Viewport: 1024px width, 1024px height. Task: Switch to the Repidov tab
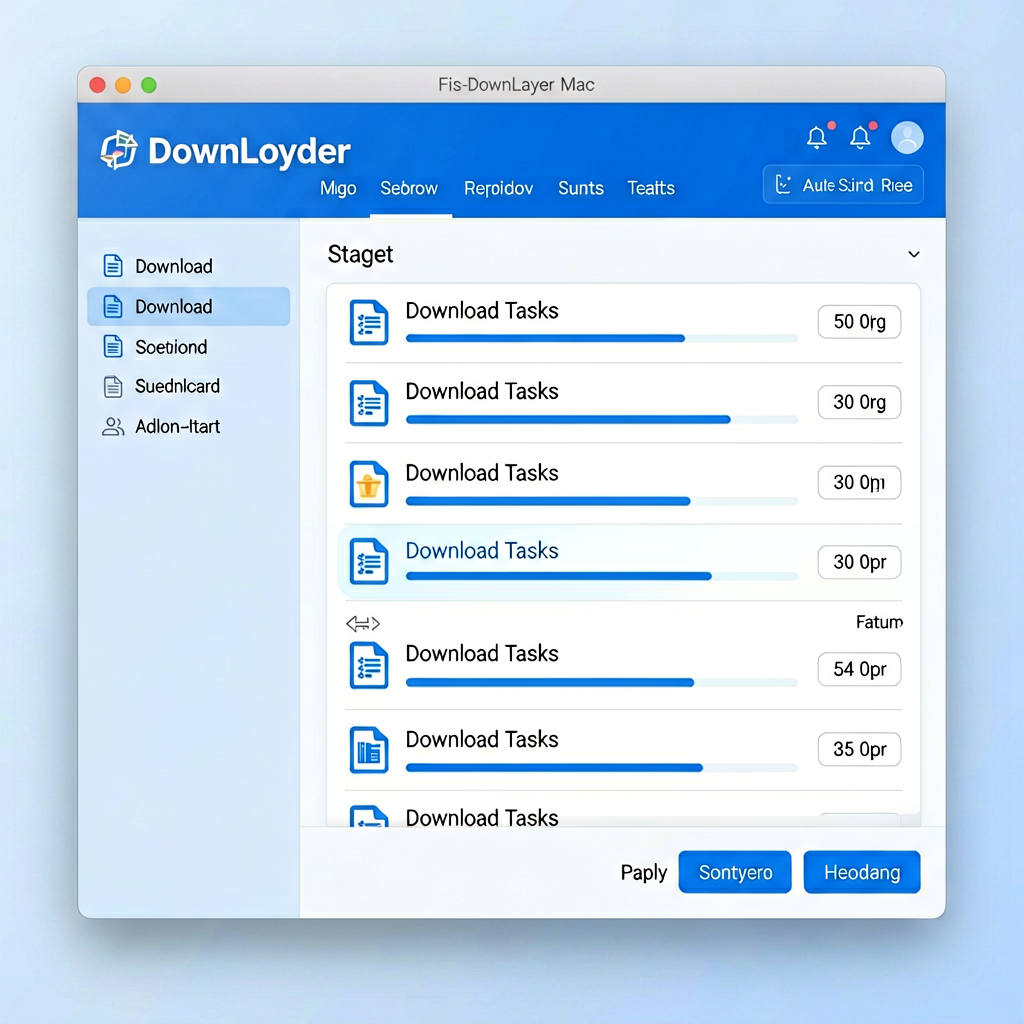(498, 189)
